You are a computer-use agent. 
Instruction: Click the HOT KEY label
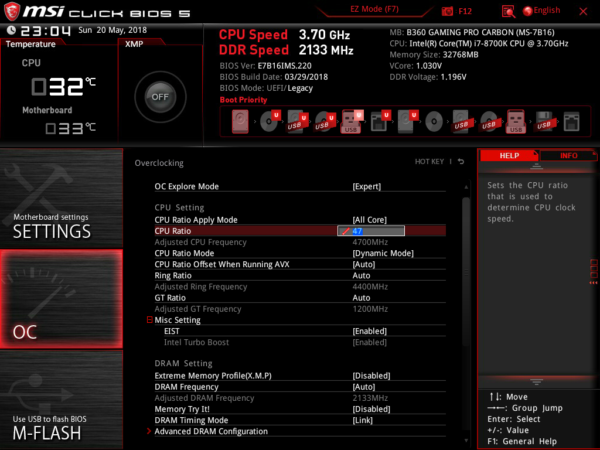429,161
